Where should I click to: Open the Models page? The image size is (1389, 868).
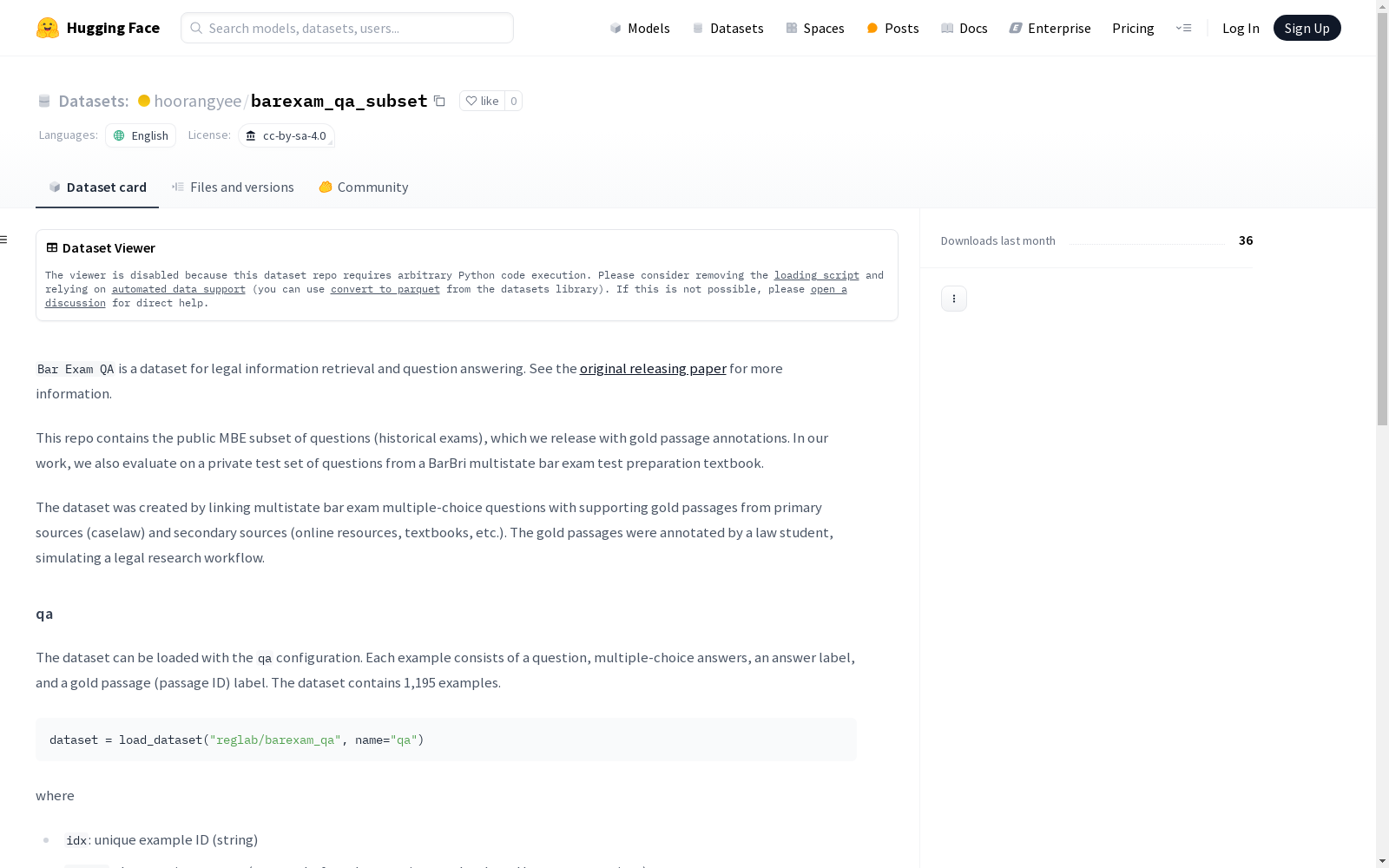click(x=640, y=28)
